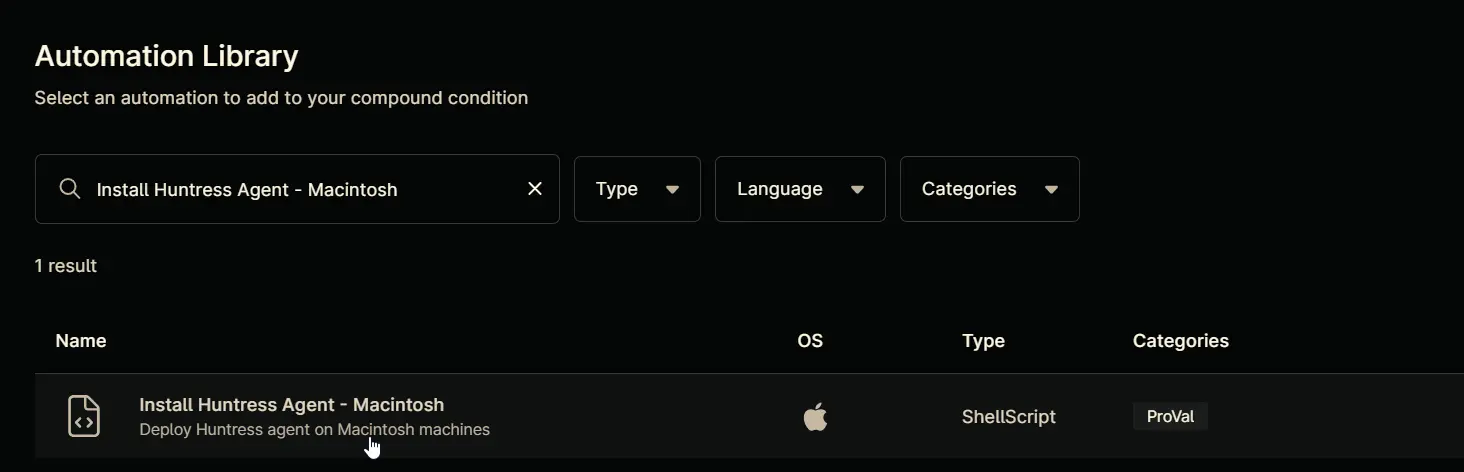
Task: Open the Language filter dropdown
Action: 800,189
